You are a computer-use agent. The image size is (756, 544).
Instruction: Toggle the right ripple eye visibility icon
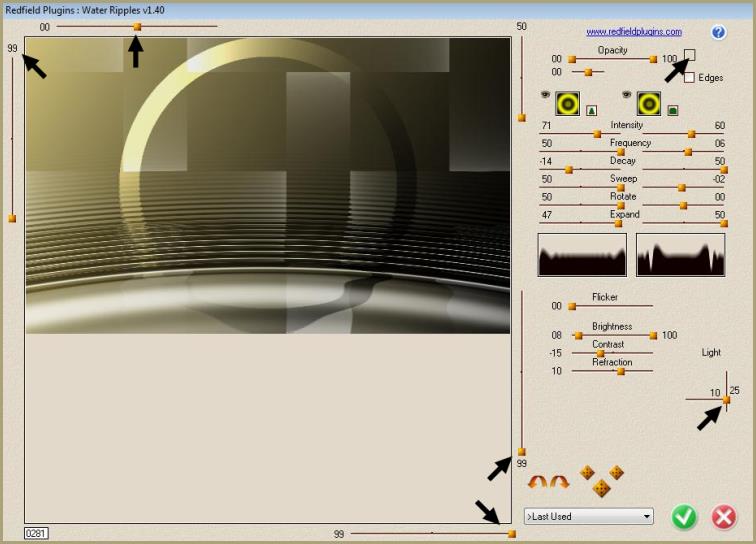point(627,95)
